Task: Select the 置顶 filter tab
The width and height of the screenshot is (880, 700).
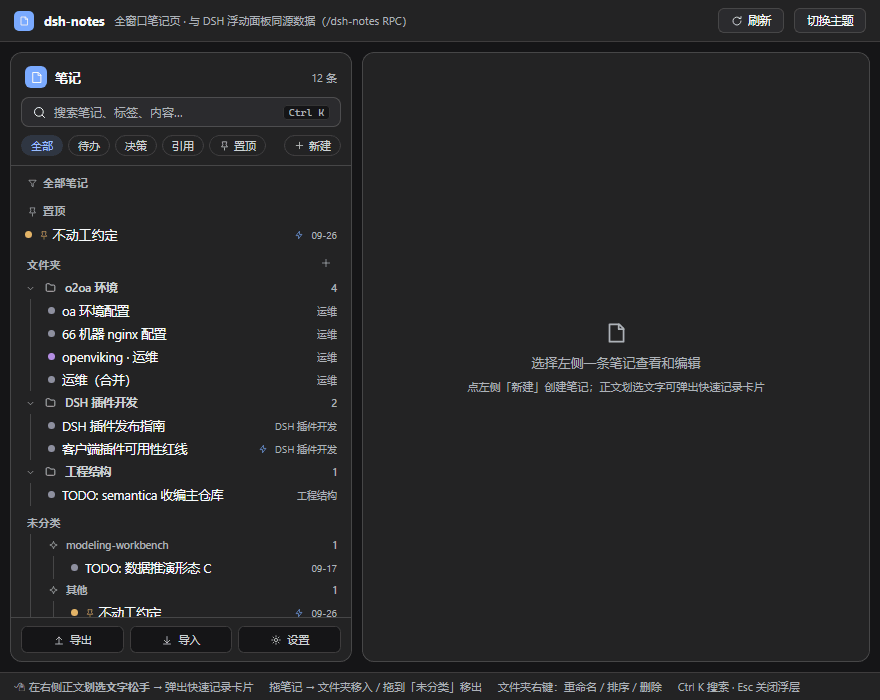Action: coord(238,146)
